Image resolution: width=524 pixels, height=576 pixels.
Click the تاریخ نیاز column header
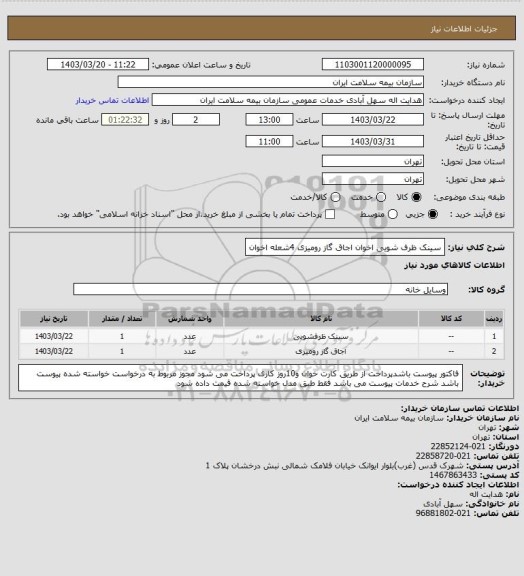click(54, 318)
